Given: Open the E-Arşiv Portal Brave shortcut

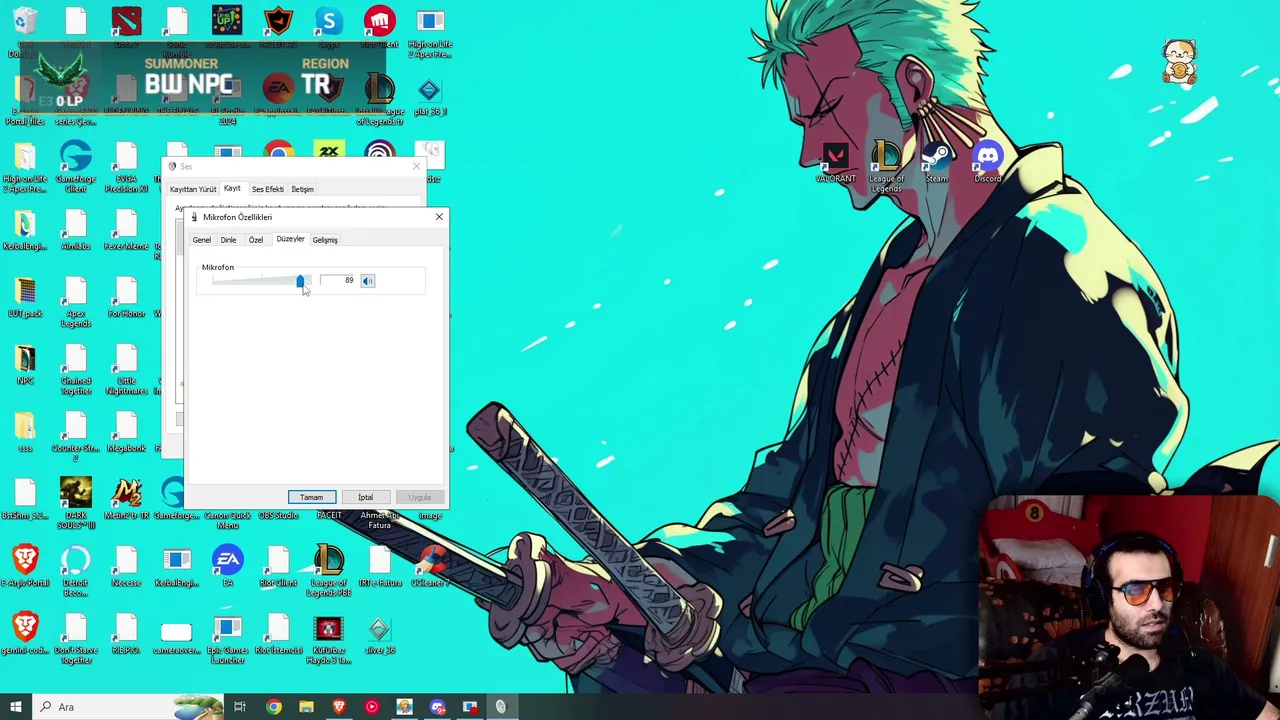Looking at the screenshot, I should [x=25, y=566].
